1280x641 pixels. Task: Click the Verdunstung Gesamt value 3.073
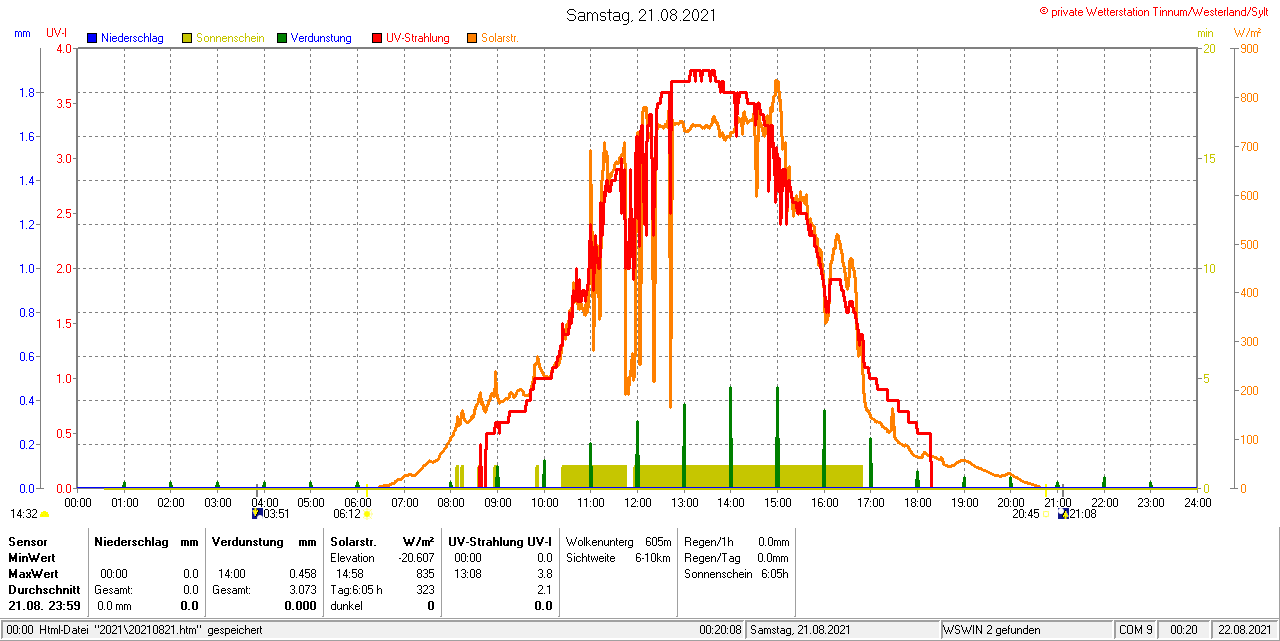(302, 590)
